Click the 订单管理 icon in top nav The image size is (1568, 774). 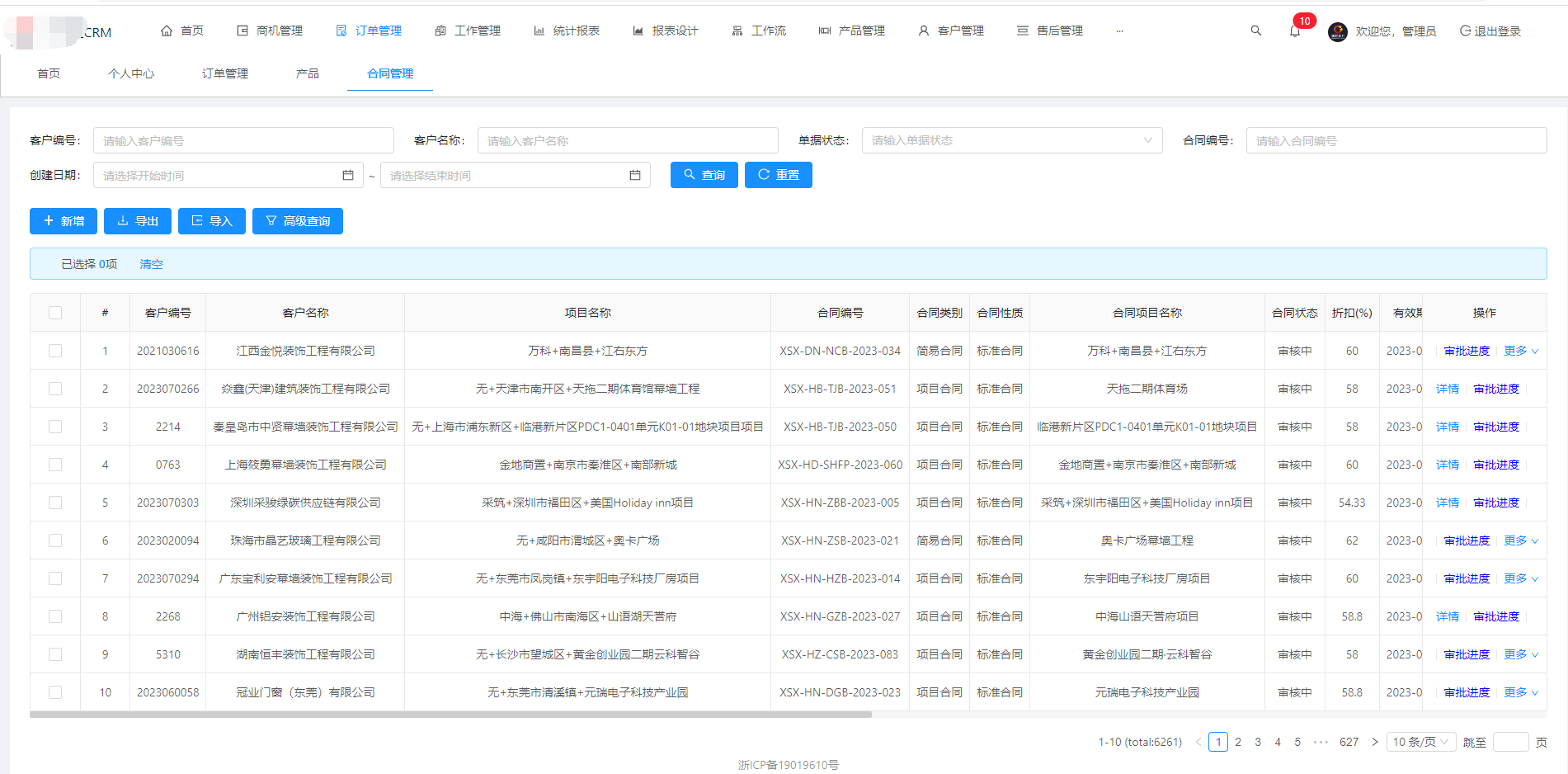[x=341, y=31]
